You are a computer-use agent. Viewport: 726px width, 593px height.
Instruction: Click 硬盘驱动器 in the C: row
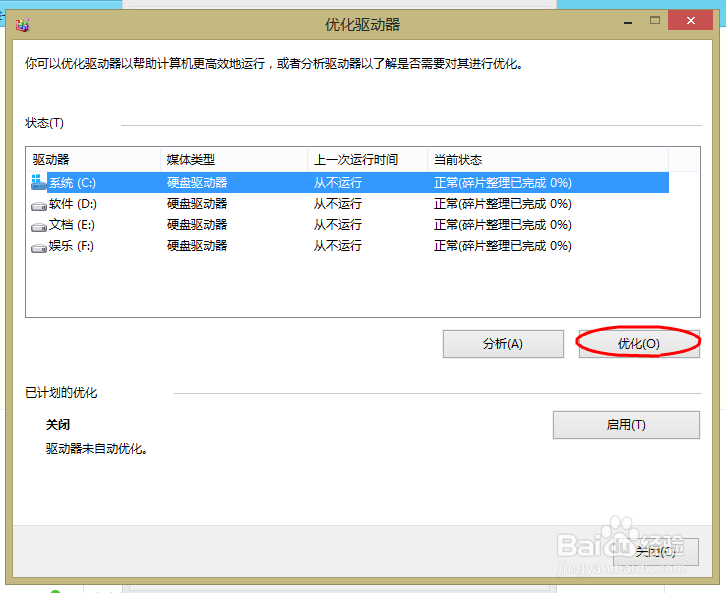point(197,182)
